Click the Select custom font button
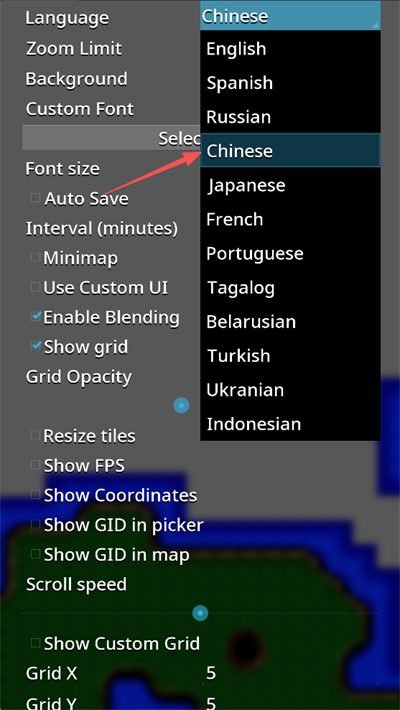400x710 pixels. [x=111, y=139]
